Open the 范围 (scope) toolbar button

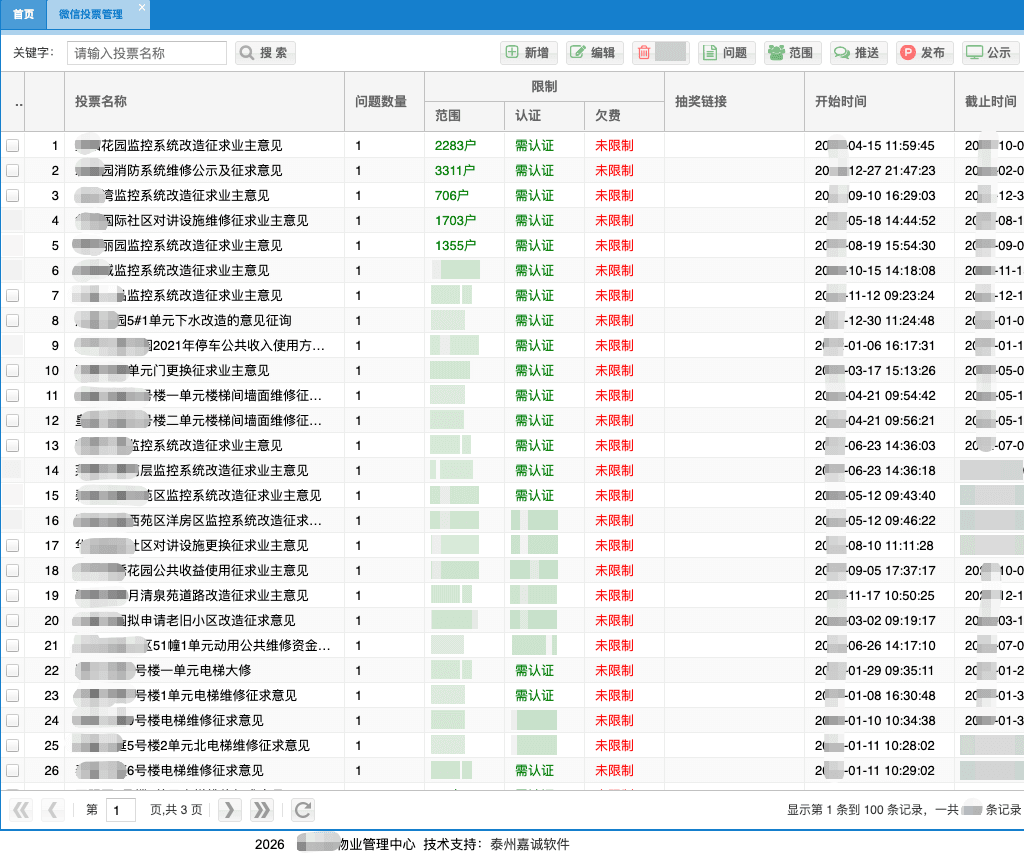coord(792,53)
